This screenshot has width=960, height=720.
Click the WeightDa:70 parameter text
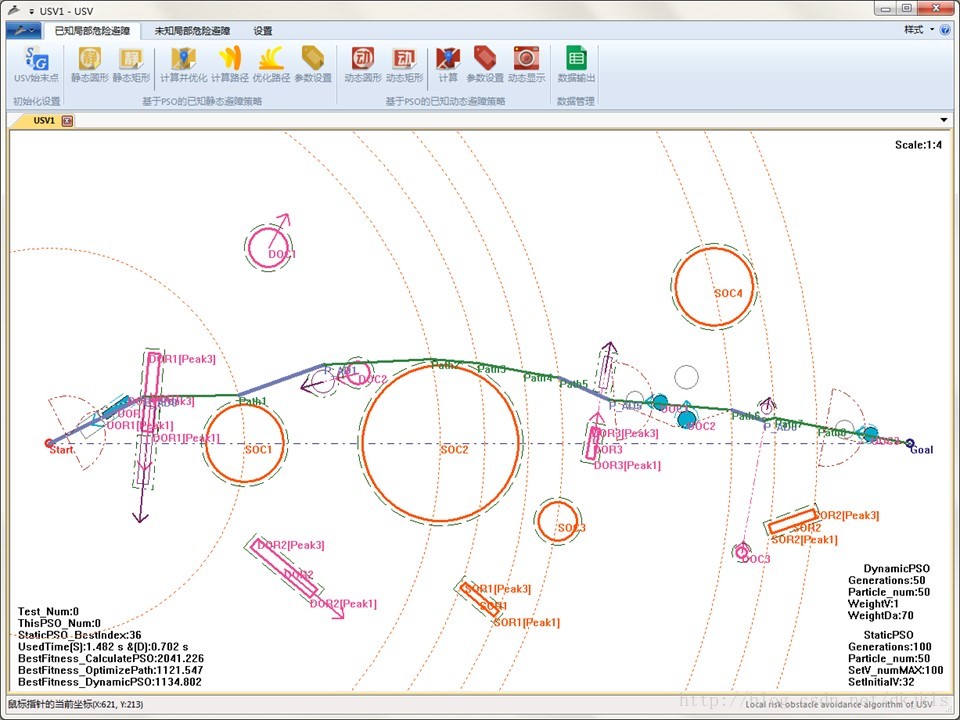click(x=880, y=615)
